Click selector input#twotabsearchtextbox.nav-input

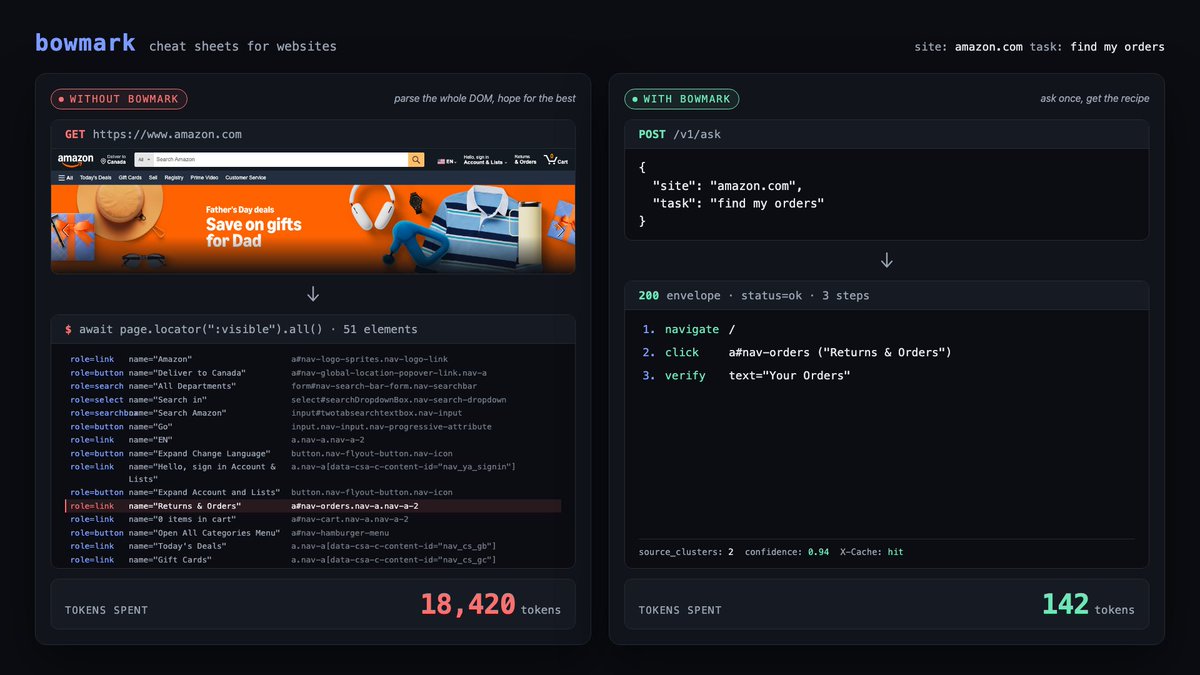point(377,413)
